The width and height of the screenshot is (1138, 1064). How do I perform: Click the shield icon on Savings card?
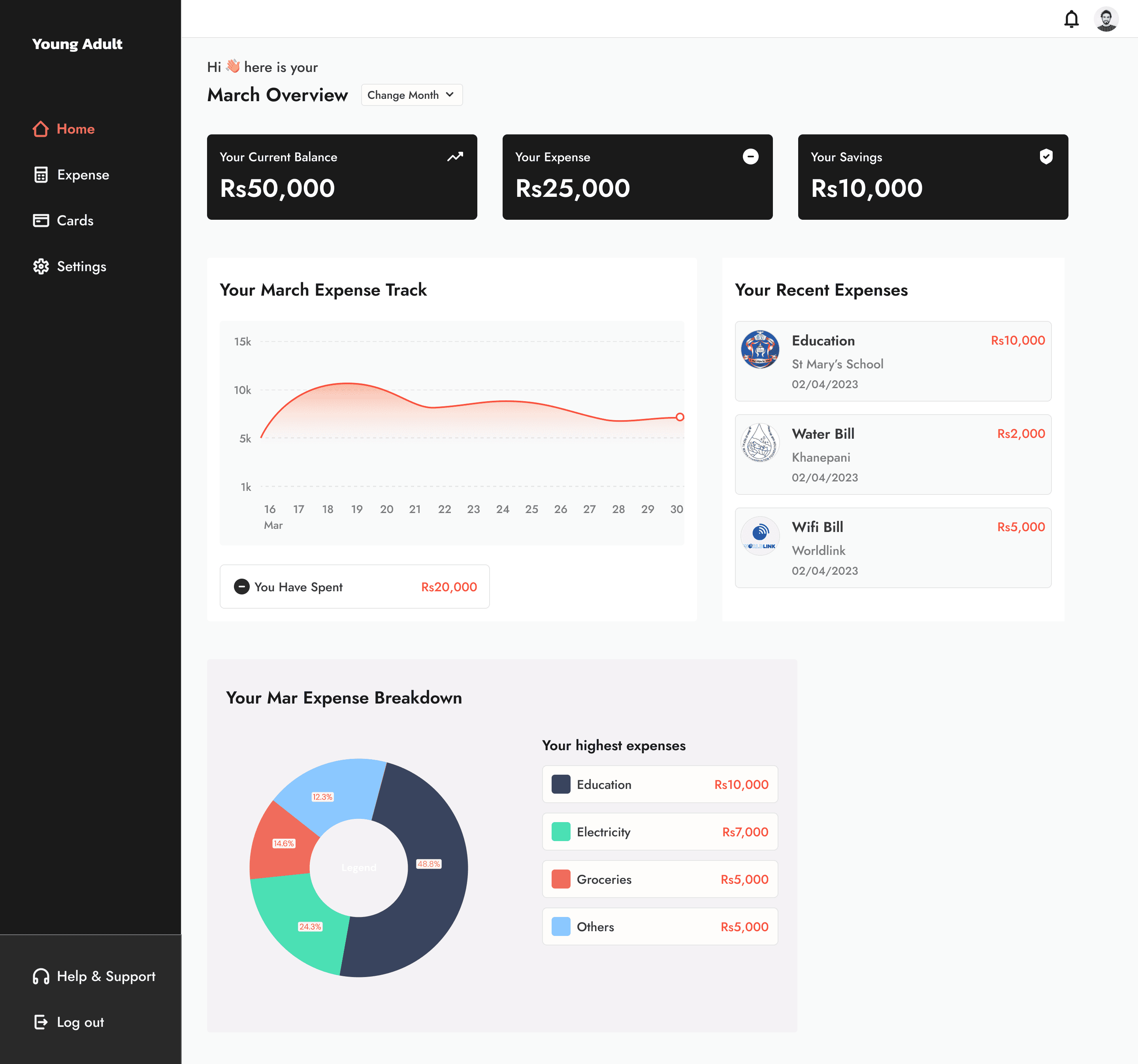[x=1046, y=157]
